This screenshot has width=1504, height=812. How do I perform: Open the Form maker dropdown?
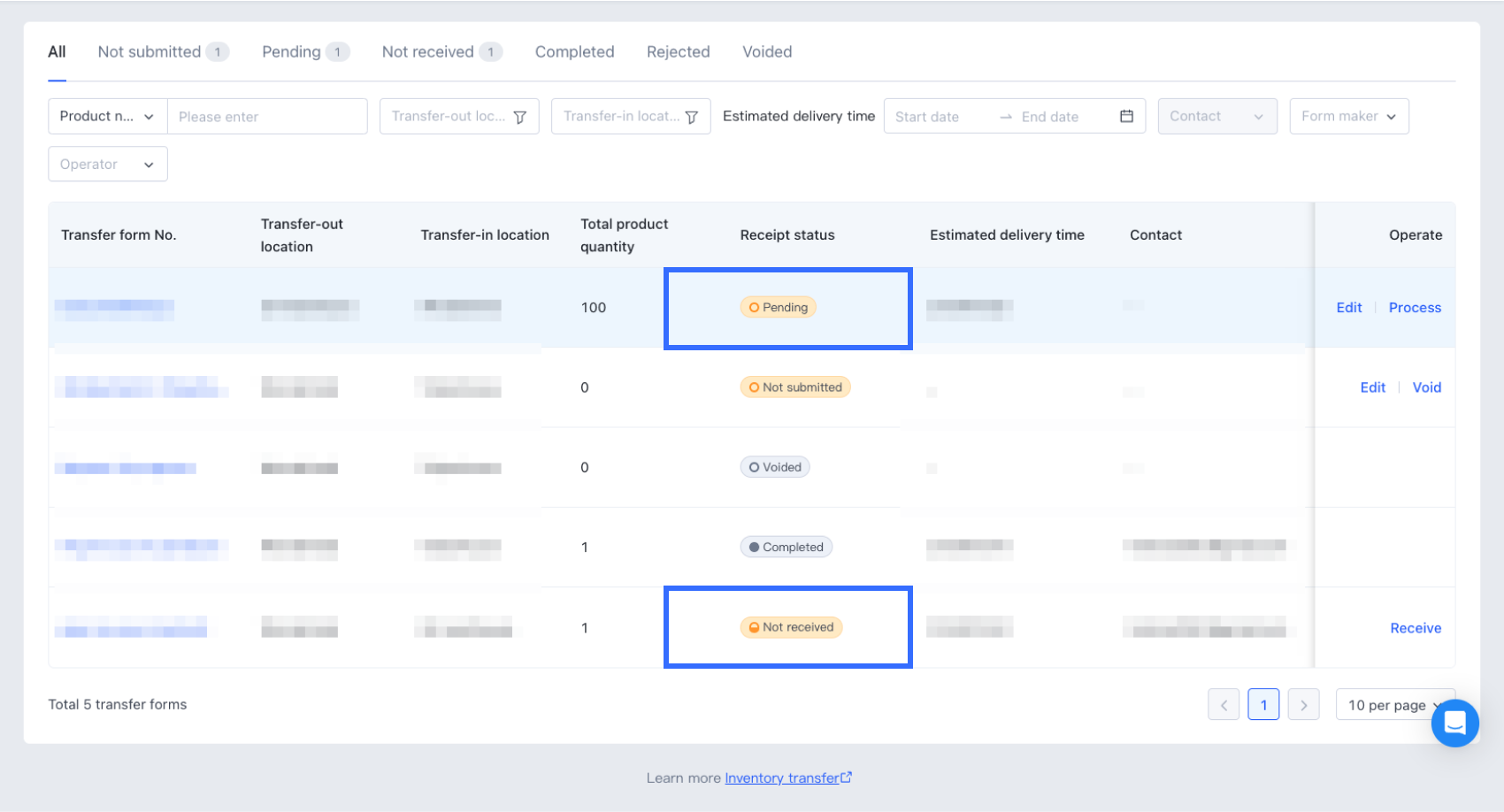tap(1348, 116)
